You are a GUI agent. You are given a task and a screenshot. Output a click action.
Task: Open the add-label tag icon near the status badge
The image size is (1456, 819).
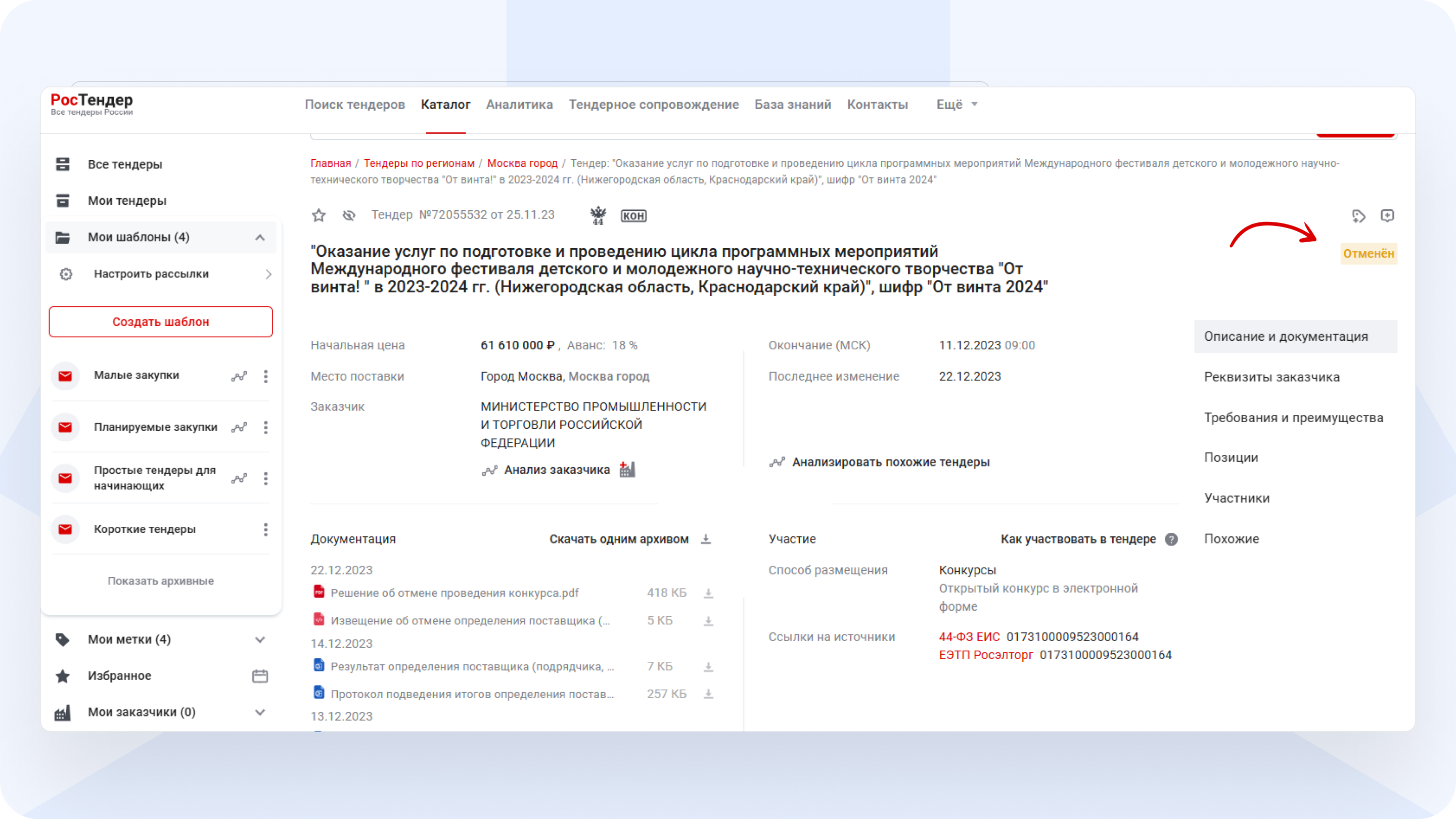pyautogui.click(x=1359, y=215)
